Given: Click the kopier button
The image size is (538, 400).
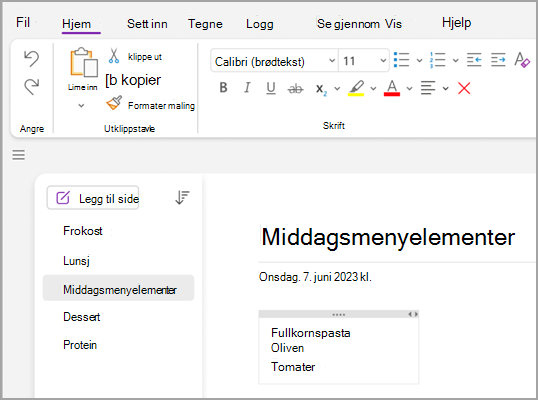Looking at the screenshot, I should click(133, 80).
